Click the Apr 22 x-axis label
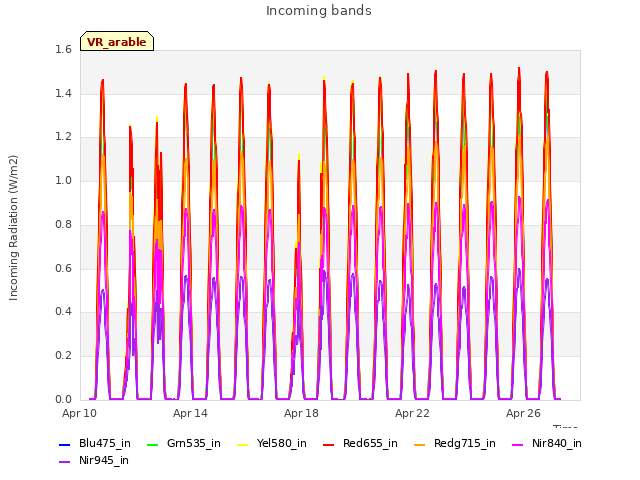 pos(412,413)
